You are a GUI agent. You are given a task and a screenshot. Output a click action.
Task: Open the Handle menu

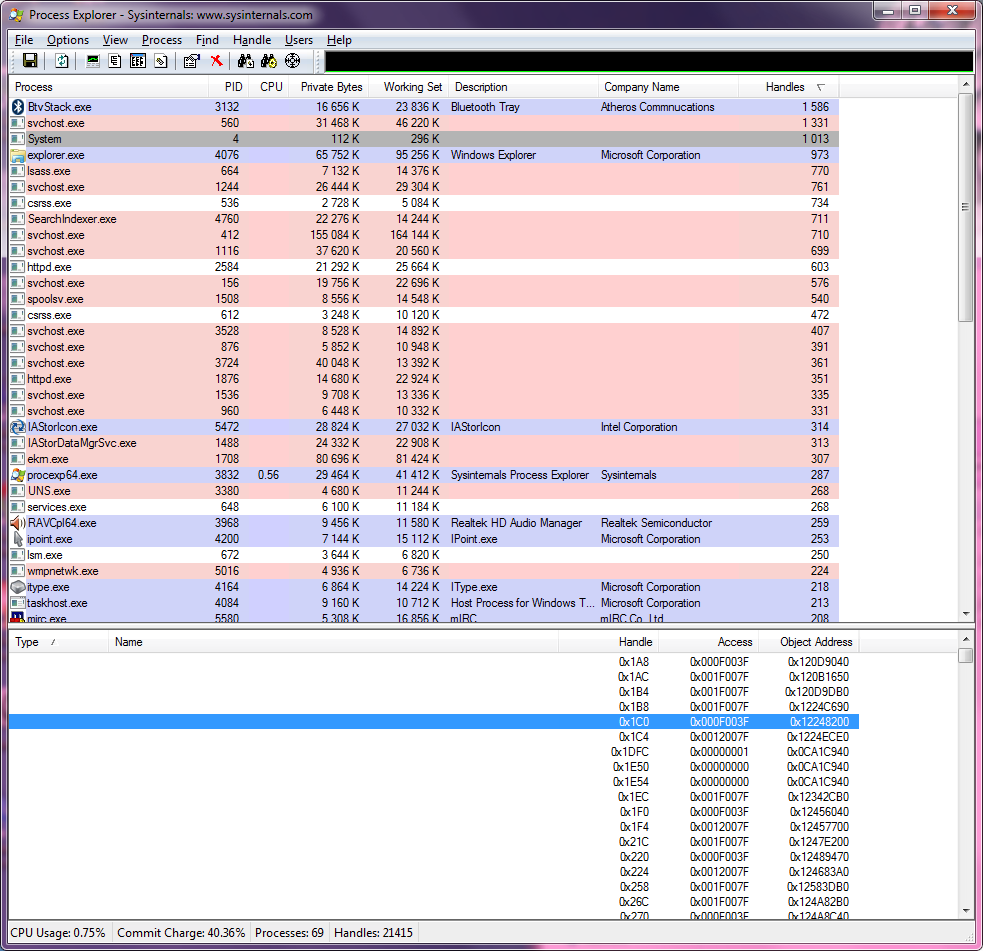click(252, 40)
